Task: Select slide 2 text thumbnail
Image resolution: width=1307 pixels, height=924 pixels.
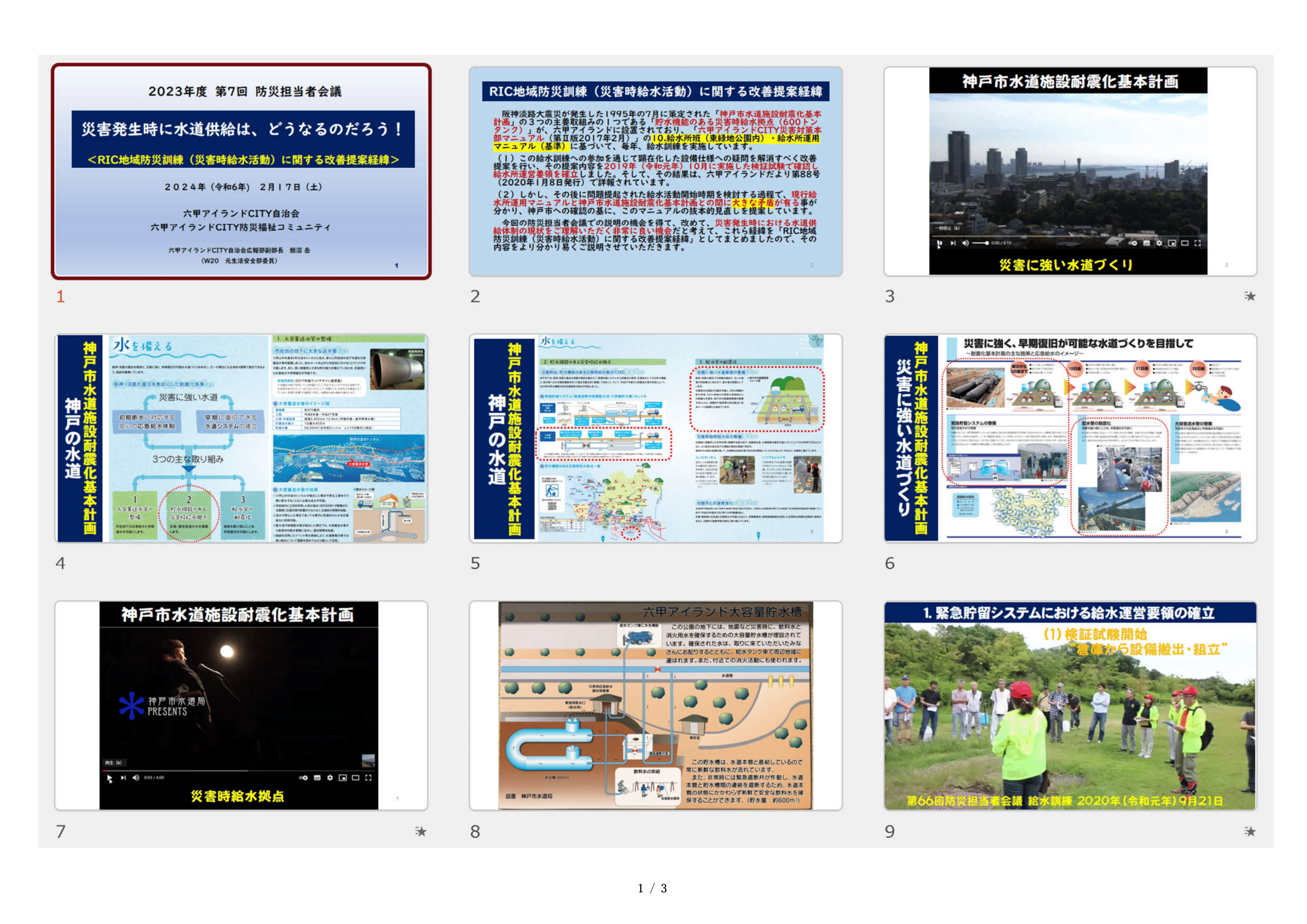Action: click(655, 171)
